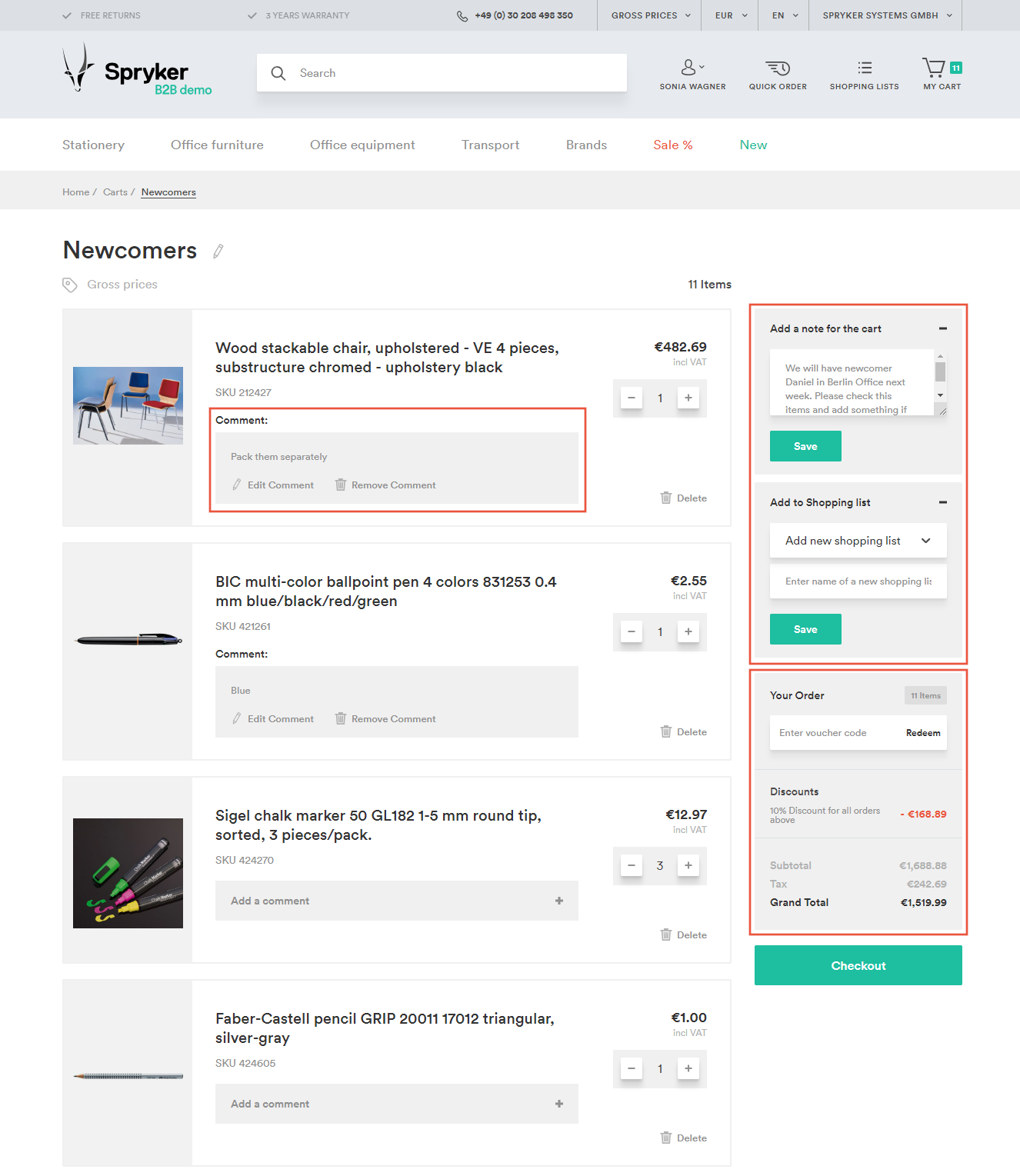The width and height of the screenshot is (1020, 1176).
Task: Delete the Faber-Castell pencil item
Action: [x=683, y=1138]
